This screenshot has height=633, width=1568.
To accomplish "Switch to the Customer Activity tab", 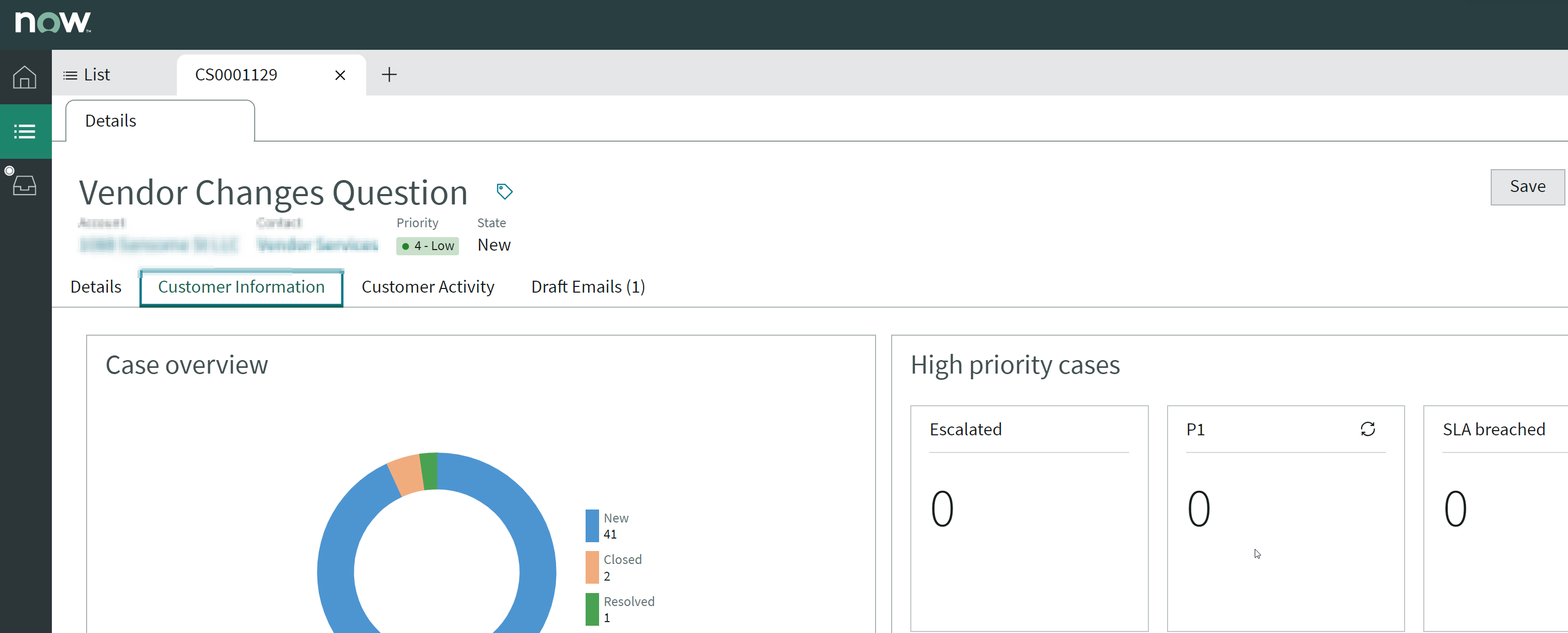I will pos(428,287).
